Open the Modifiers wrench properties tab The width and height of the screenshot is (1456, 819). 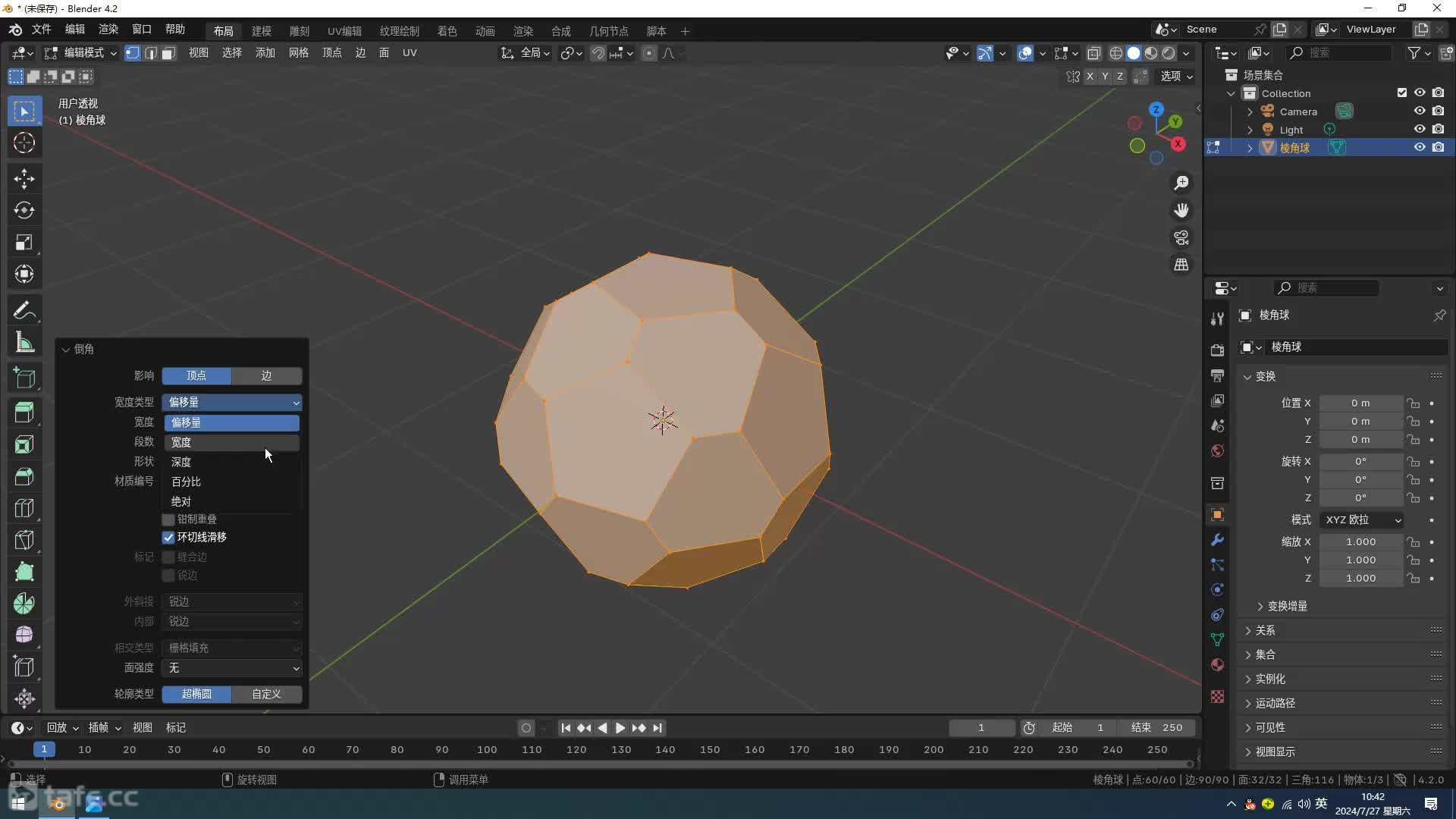tap(1217, 540)
